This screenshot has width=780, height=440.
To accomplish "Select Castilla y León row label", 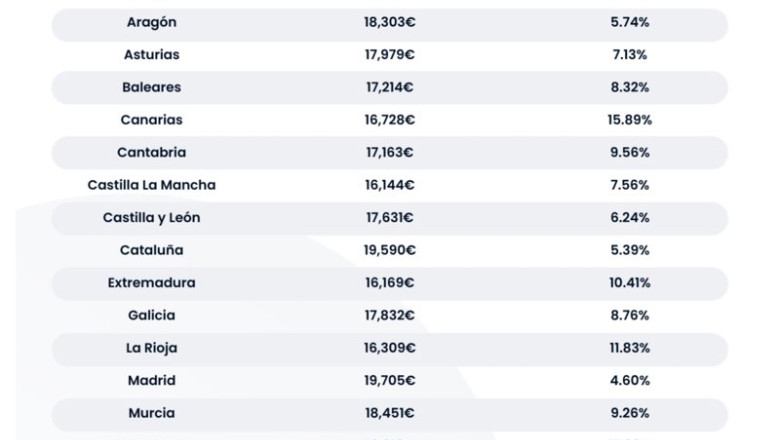I will pyautogui.click(x=152, y=218).
